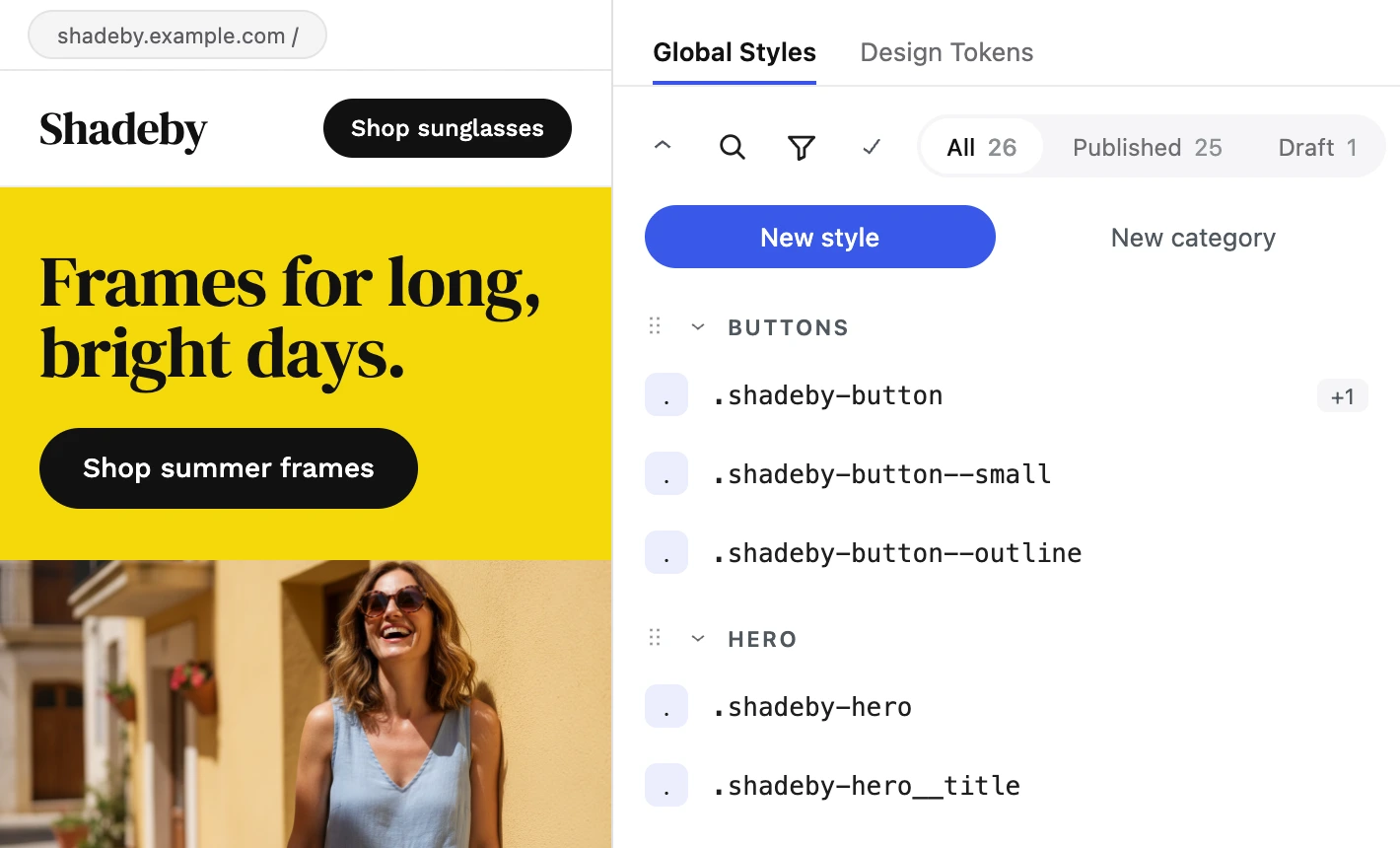Create a New style
The height and width of the screenshot is (848, 1400).
820,237
